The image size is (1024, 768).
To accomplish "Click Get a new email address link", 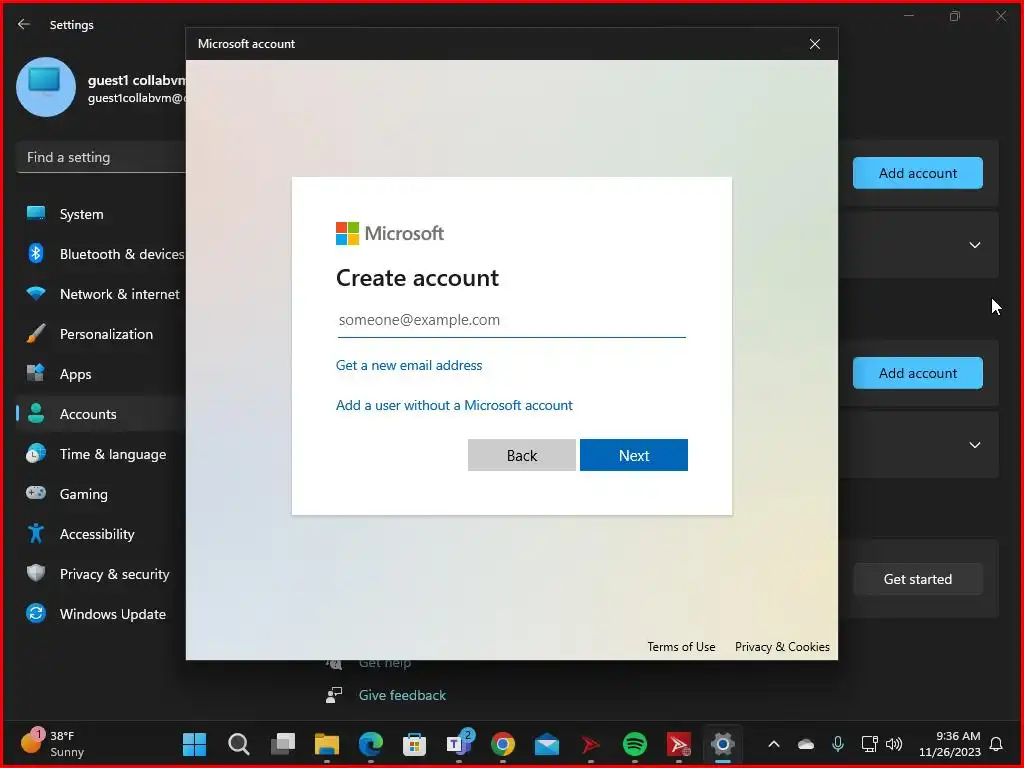I will pos(409,365).
